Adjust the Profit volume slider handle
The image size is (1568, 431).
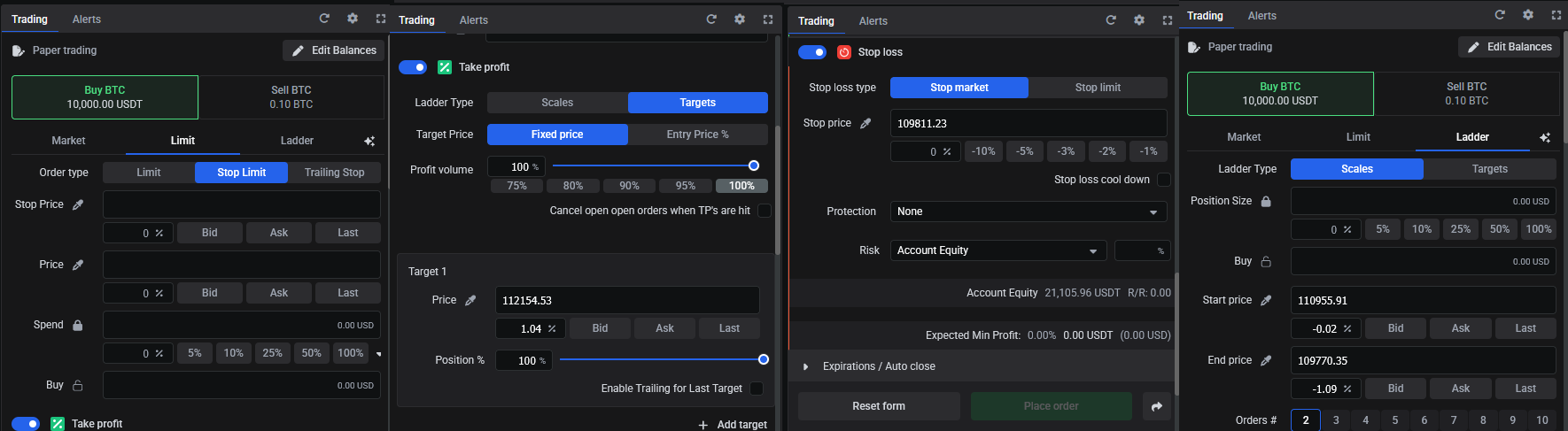tap(754, 165)
